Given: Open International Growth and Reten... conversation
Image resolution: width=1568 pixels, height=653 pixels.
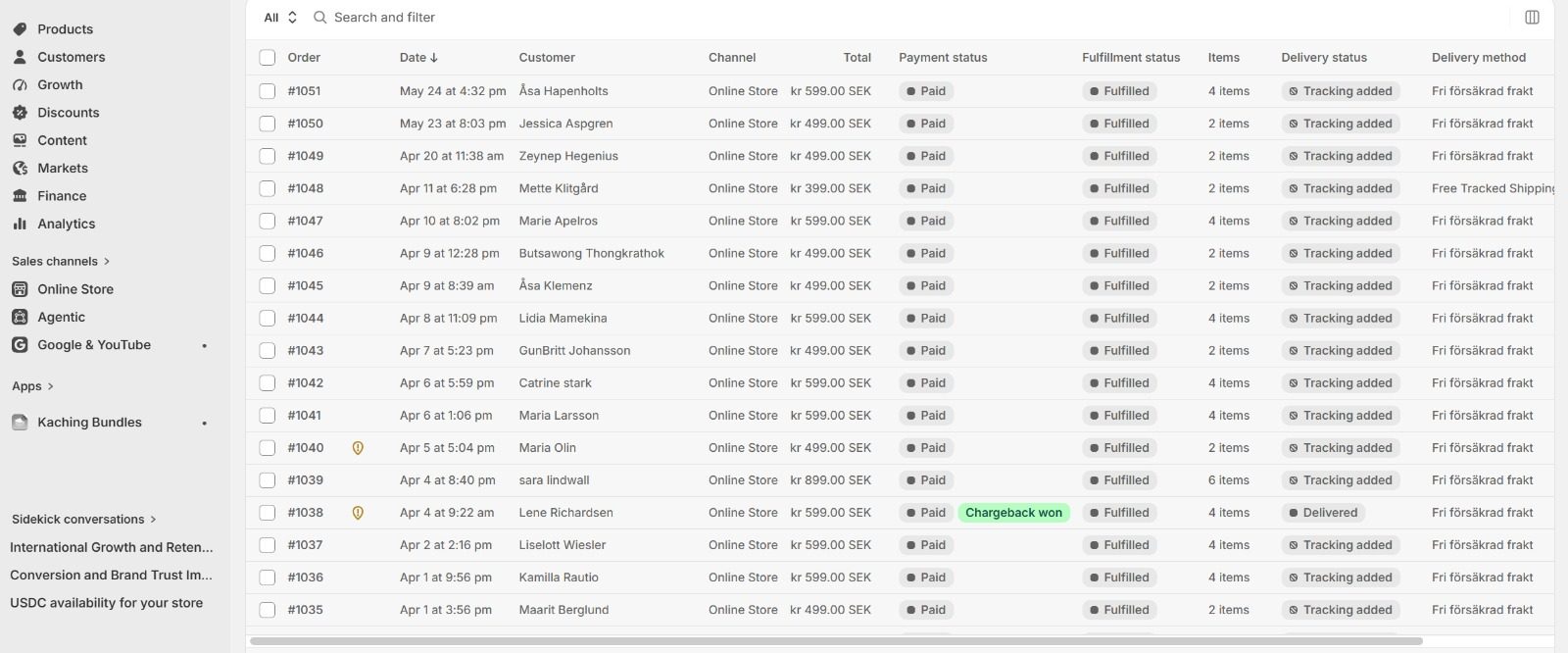Looking at the screenshot, I should tap(111, 547).
